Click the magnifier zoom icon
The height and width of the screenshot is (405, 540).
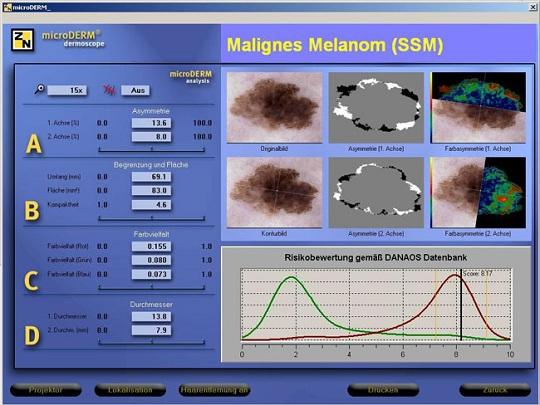(x=40, y=89)
